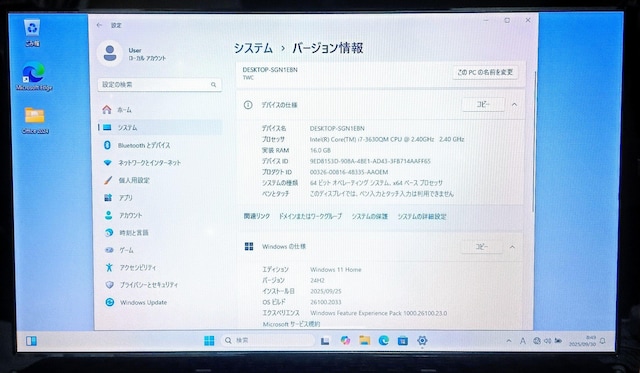Open アプリ settings page

160,198
